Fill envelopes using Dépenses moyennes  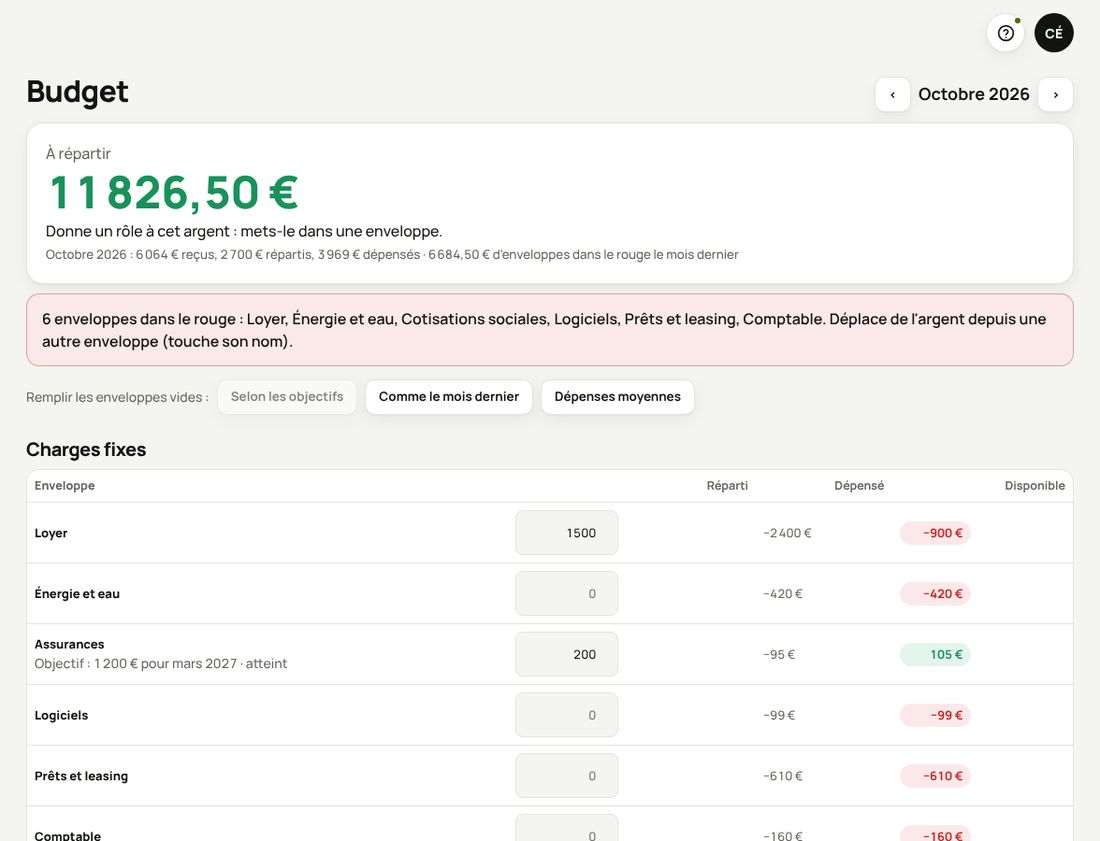617,397
